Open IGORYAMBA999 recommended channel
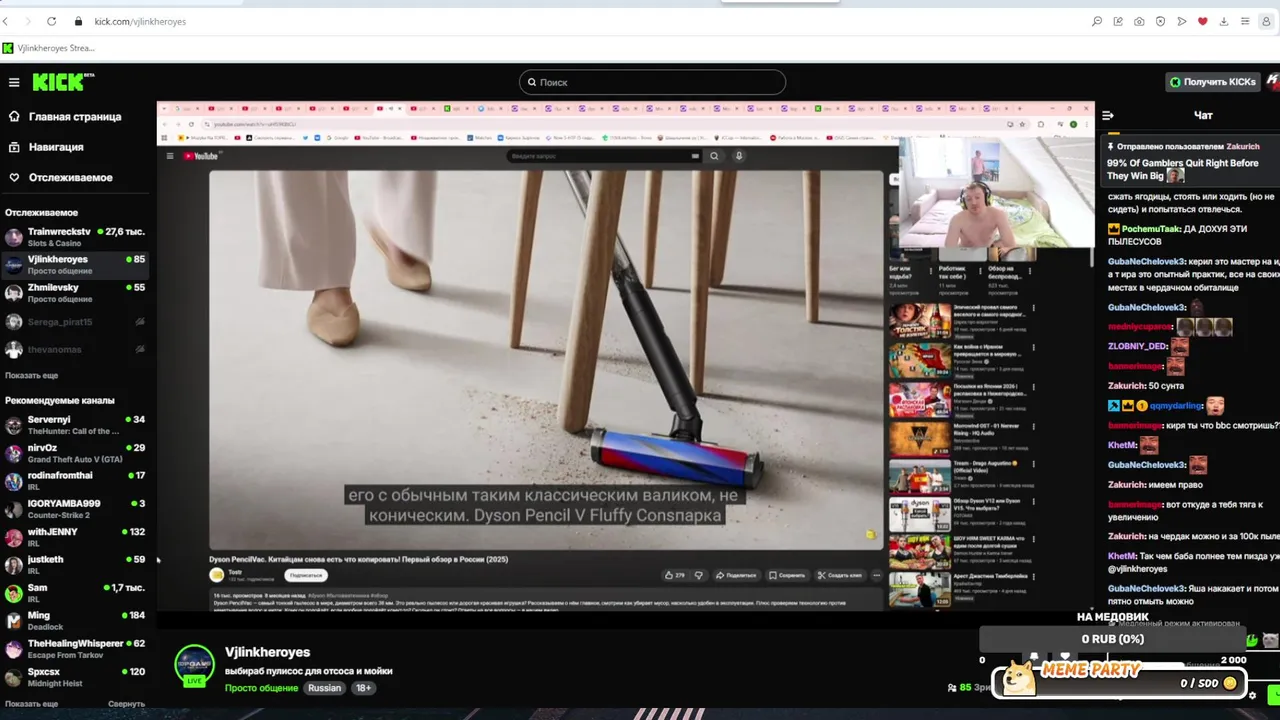 [x=76, y=509]
